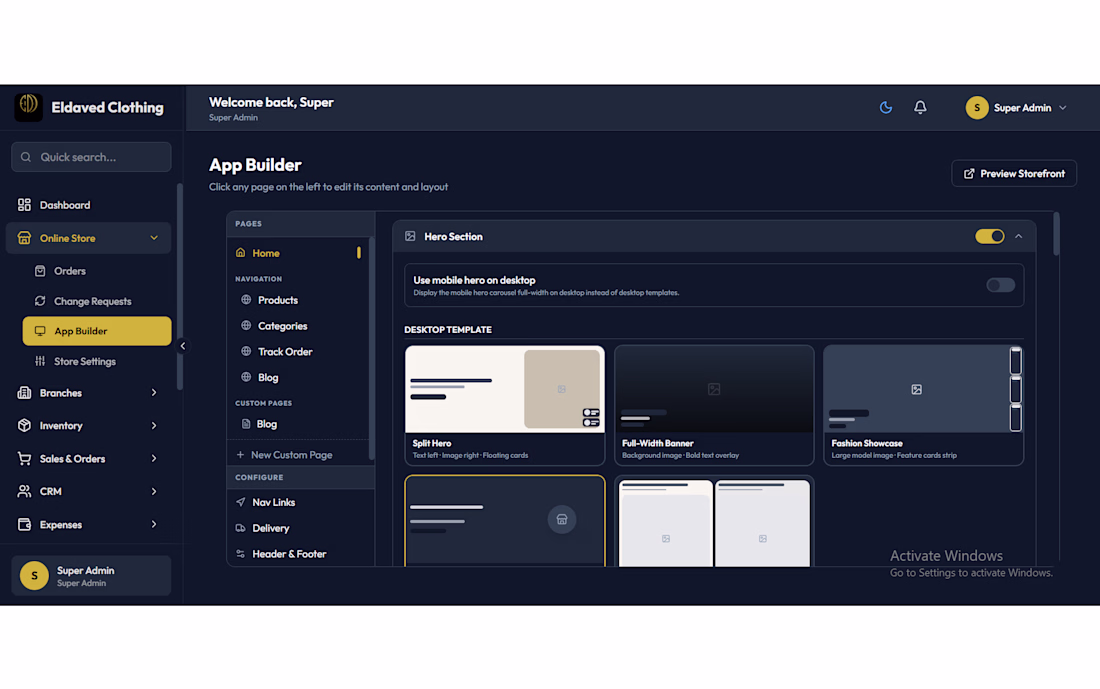Open the Dashboard menu item

[88, 205]
